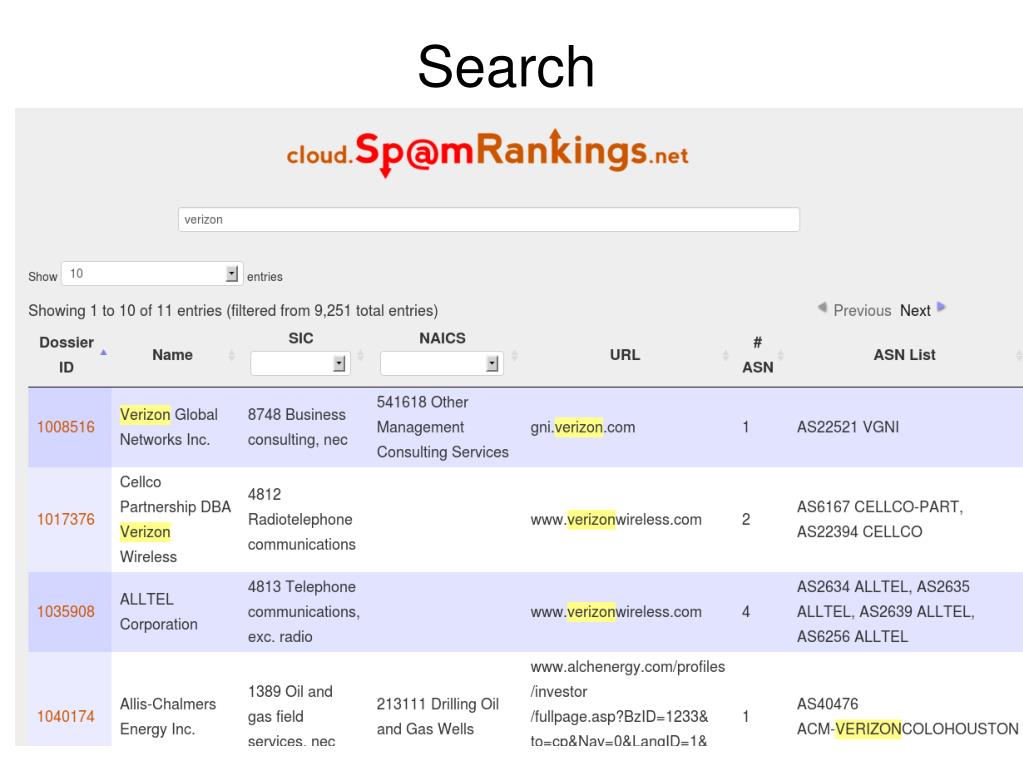1023x767 pixels.
Task: Click Cellco's www.verizonwireless.com URL
Action: click(x=616, y=519)
